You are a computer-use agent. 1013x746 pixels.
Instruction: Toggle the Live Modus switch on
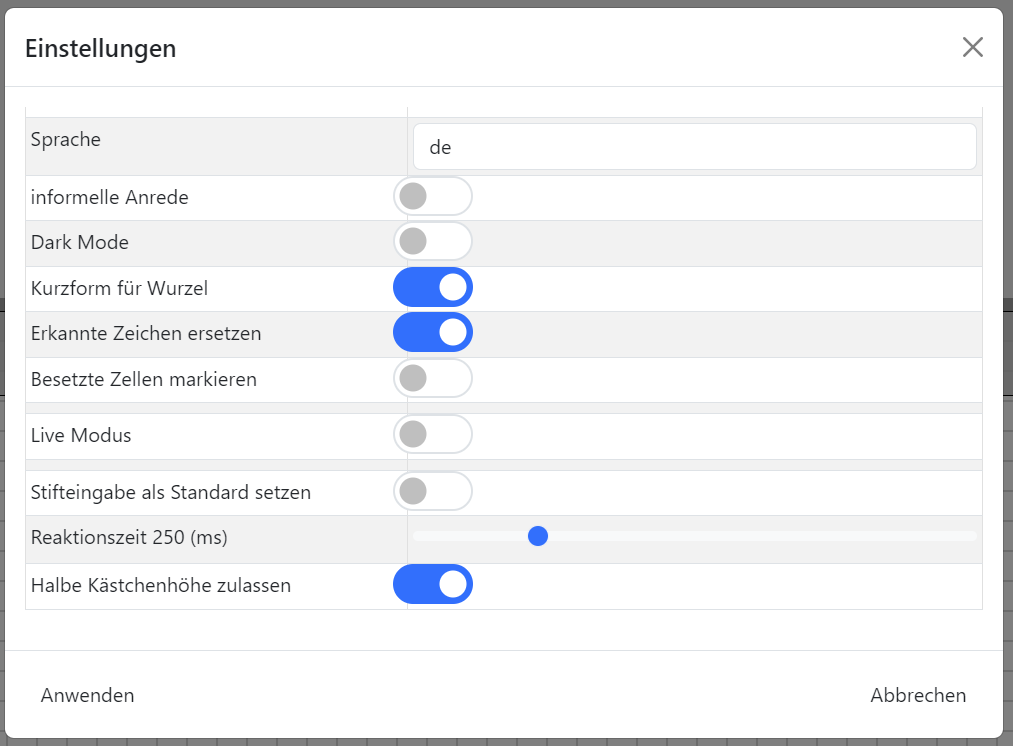432,435
